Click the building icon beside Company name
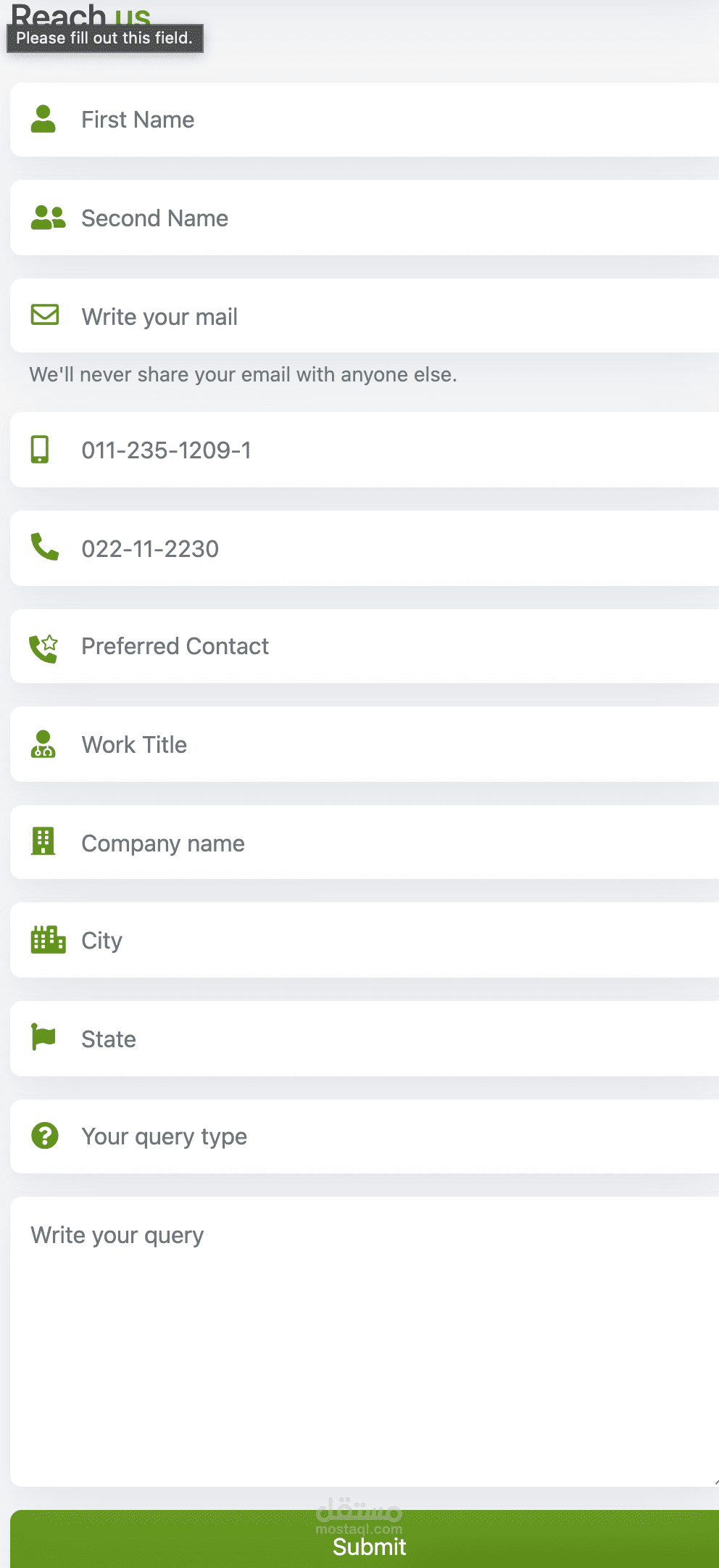The height and width of the screenshot is (1568, 719). point(43,841)
